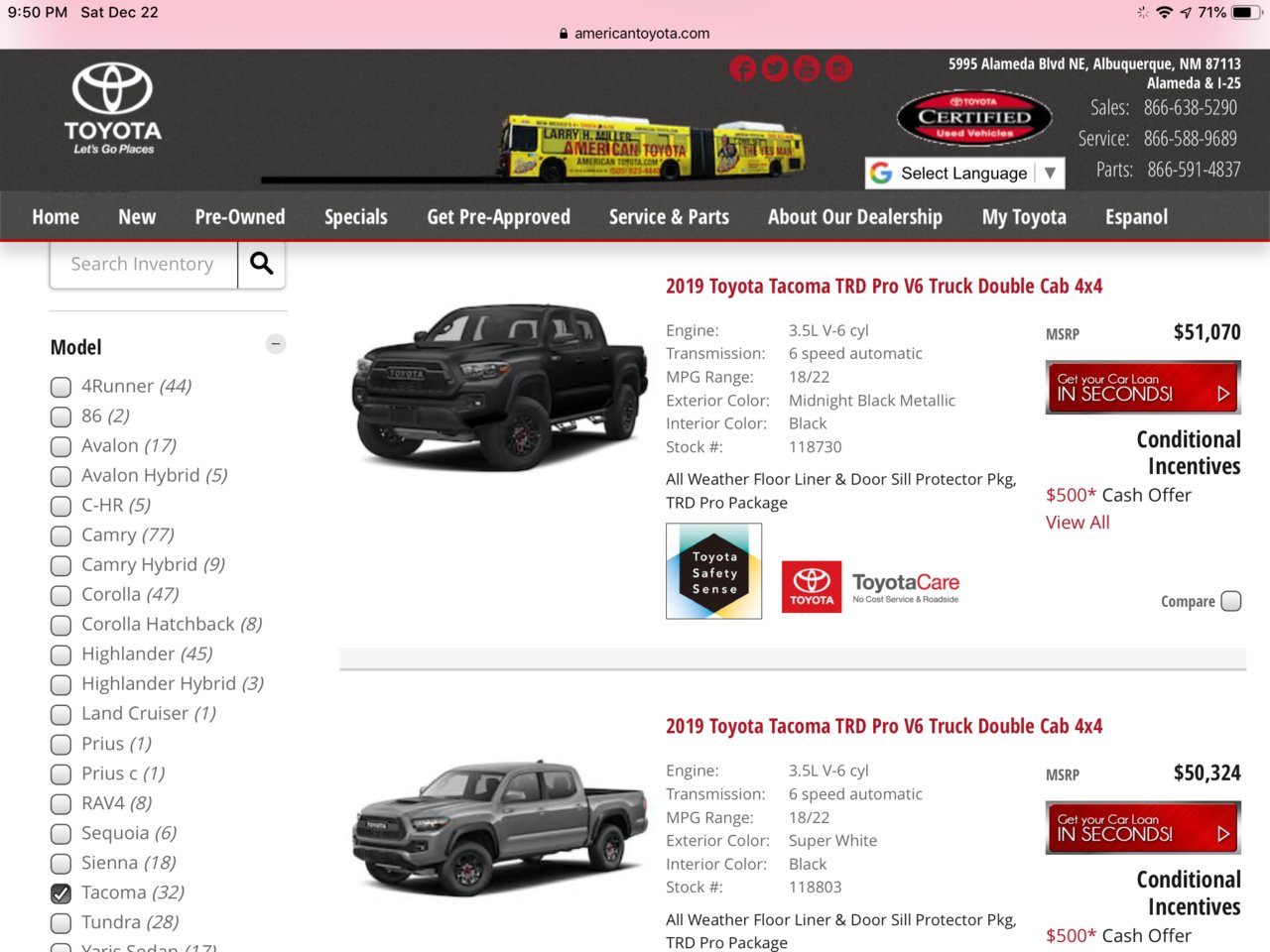Check the Tundra model filter
Viewport: 1270px width, 952px height.
click(62, 923)
